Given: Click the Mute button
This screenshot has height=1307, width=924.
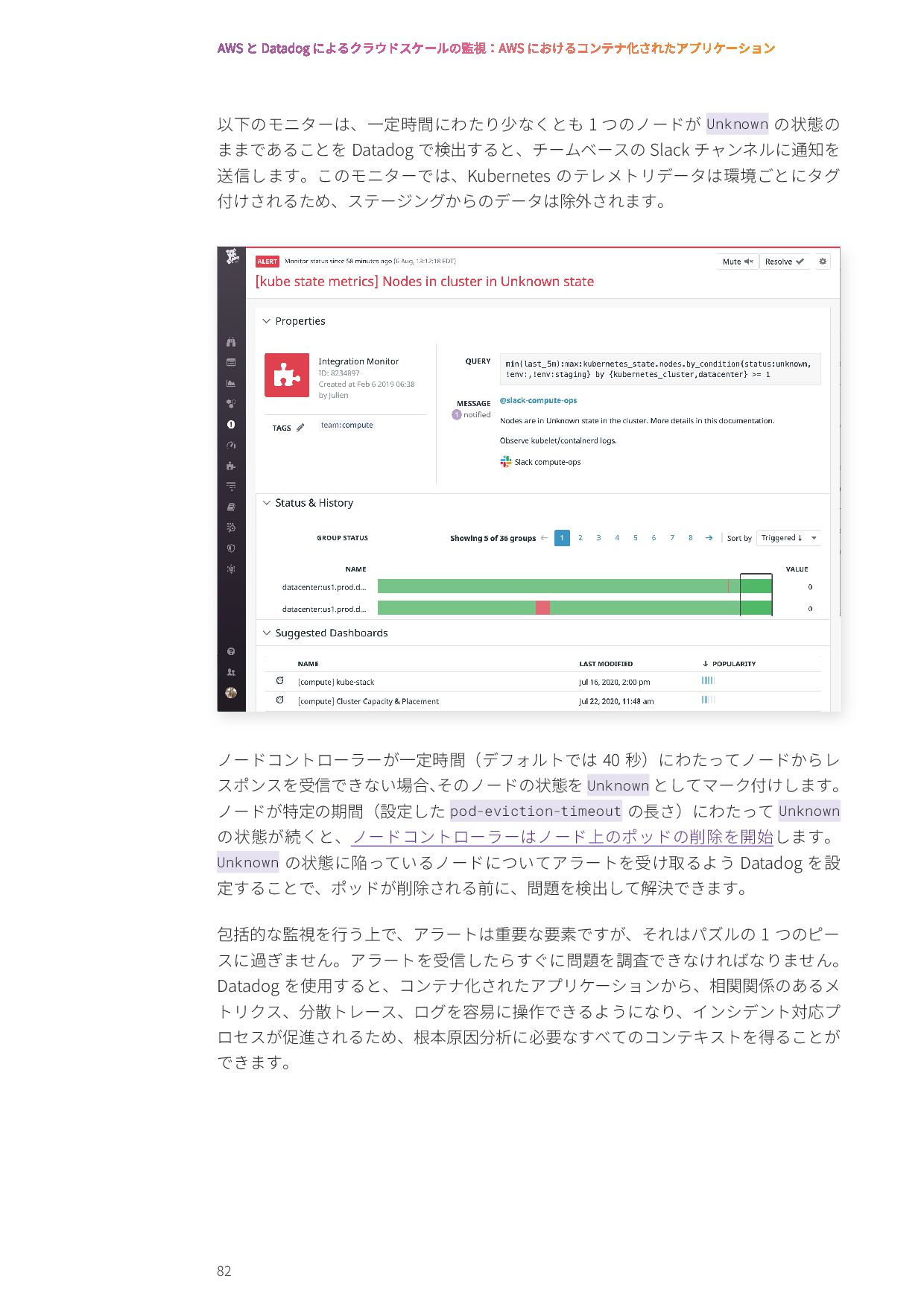Looking at the screenshot, I should 738,262.
